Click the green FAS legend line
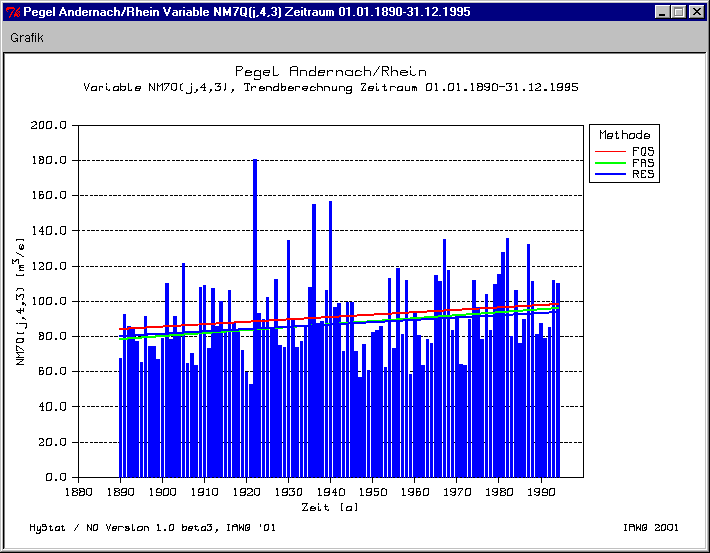 click(x=610, y=163)
